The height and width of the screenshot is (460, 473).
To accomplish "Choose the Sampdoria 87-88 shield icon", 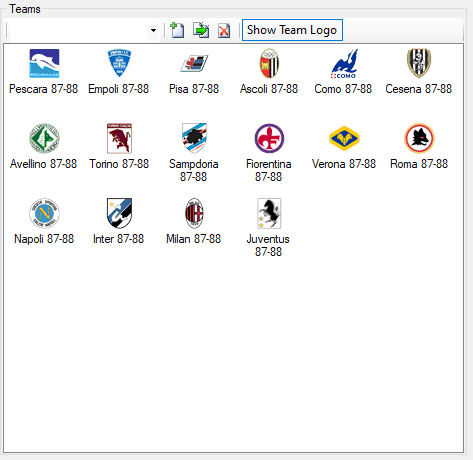I will pyautogui.click(x=194, y=138).
